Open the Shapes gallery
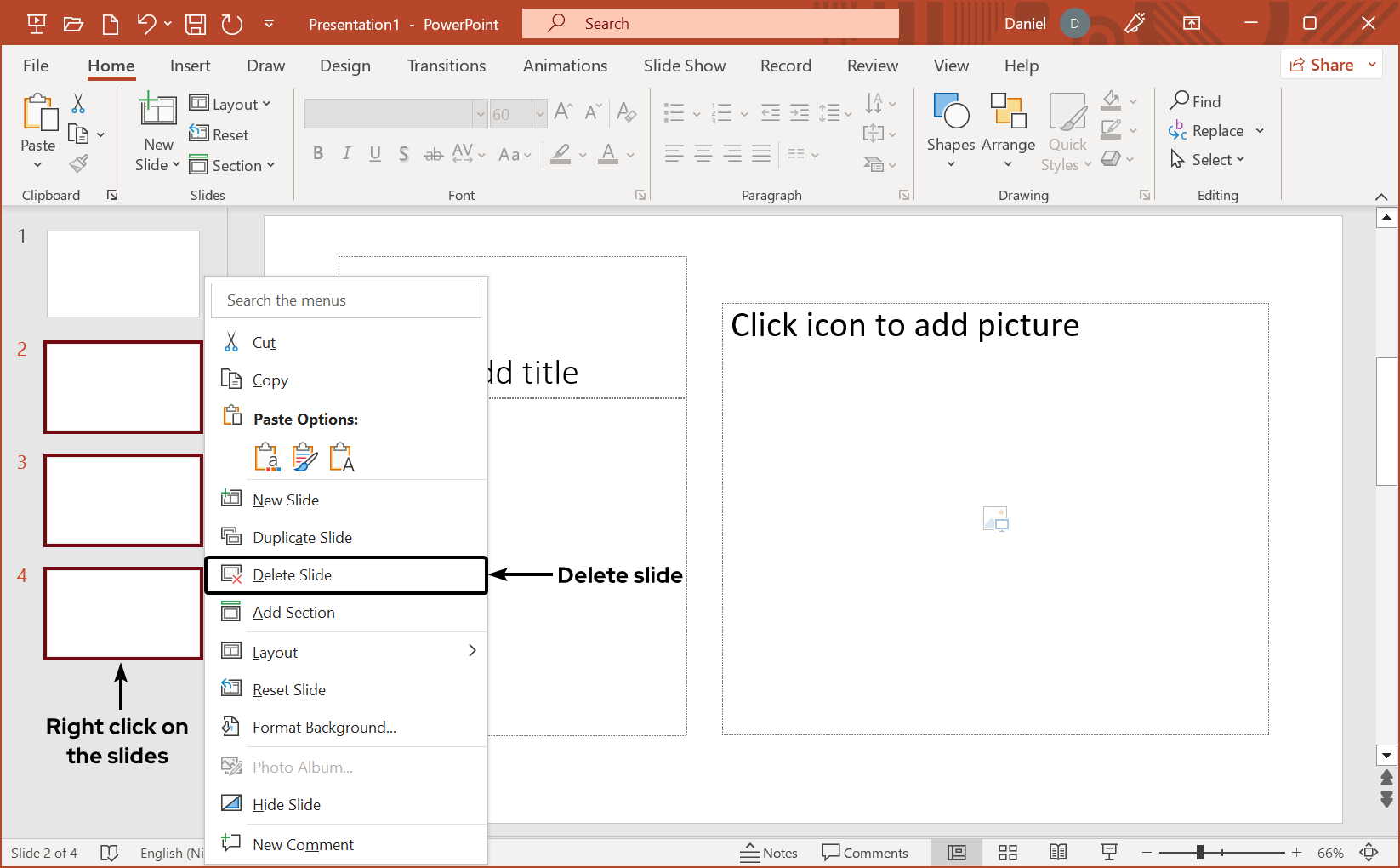The height and width of the screenshot is (868, 1400). point(950,128)
